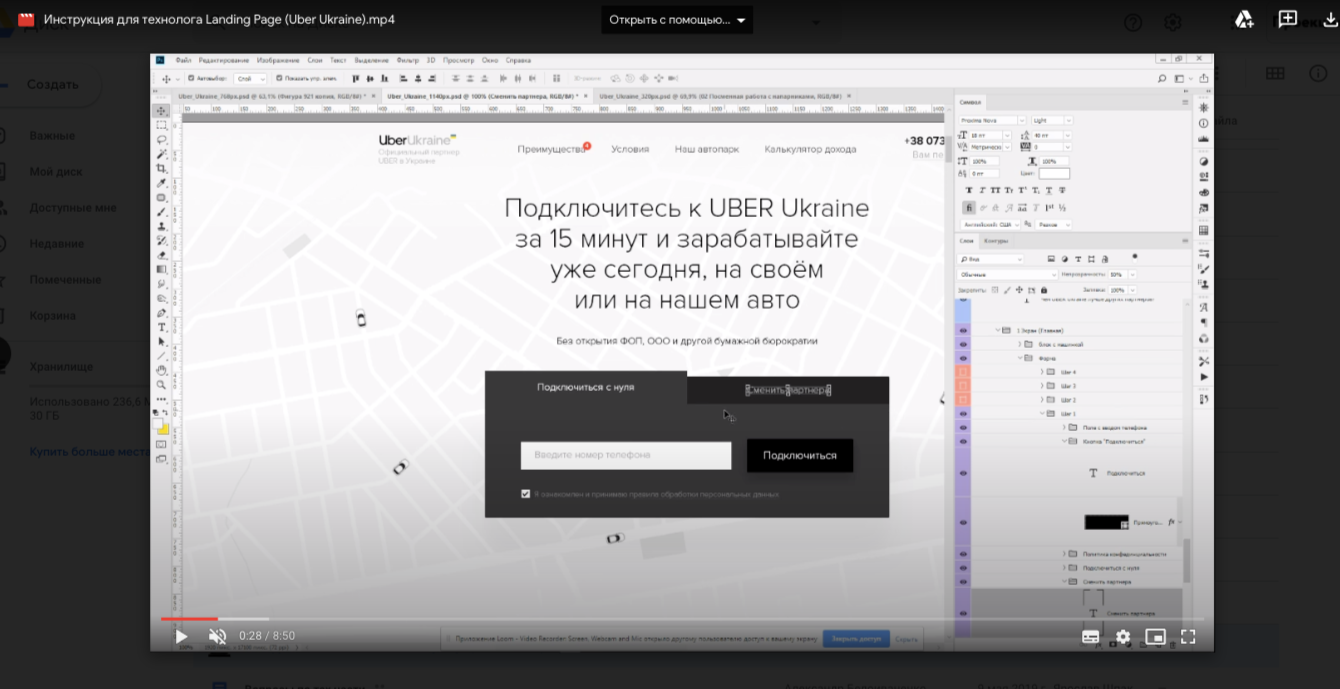Select the Type tool in Photoshop toolbar
Screen dimensions: 1340x689
[161, 327]
